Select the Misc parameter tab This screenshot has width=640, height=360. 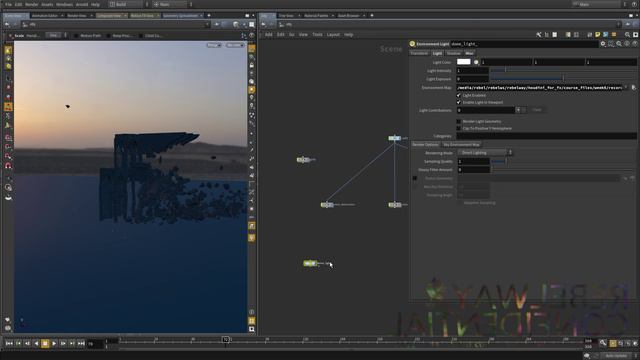click(x=469, y=53)
